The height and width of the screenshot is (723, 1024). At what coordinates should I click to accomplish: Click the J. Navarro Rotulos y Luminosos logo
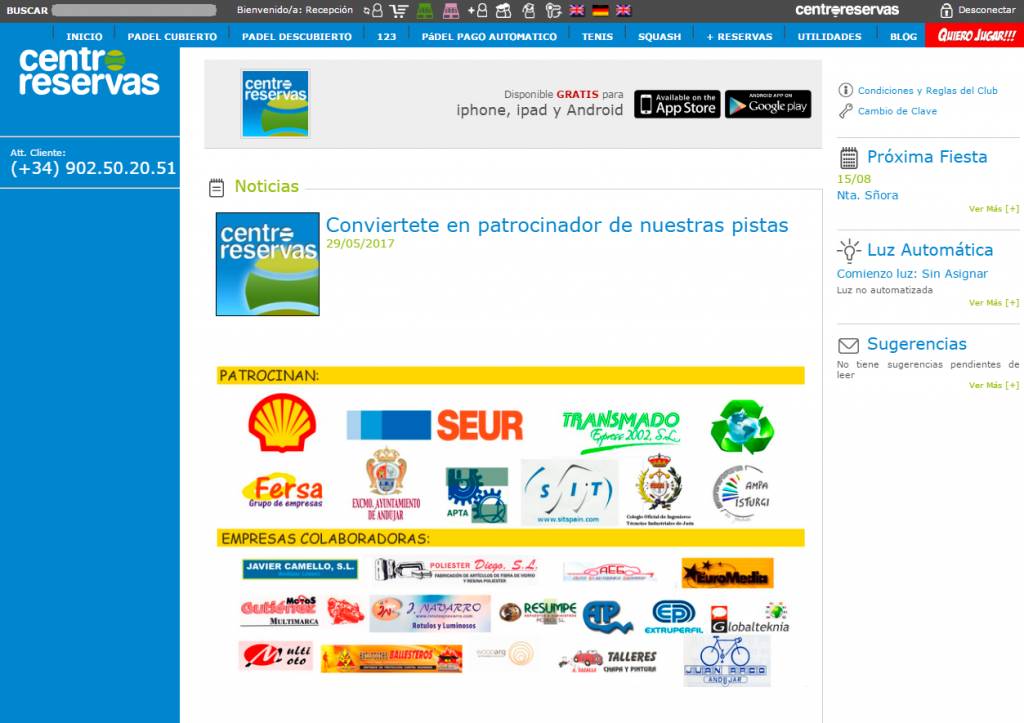(x=430, y=613)
